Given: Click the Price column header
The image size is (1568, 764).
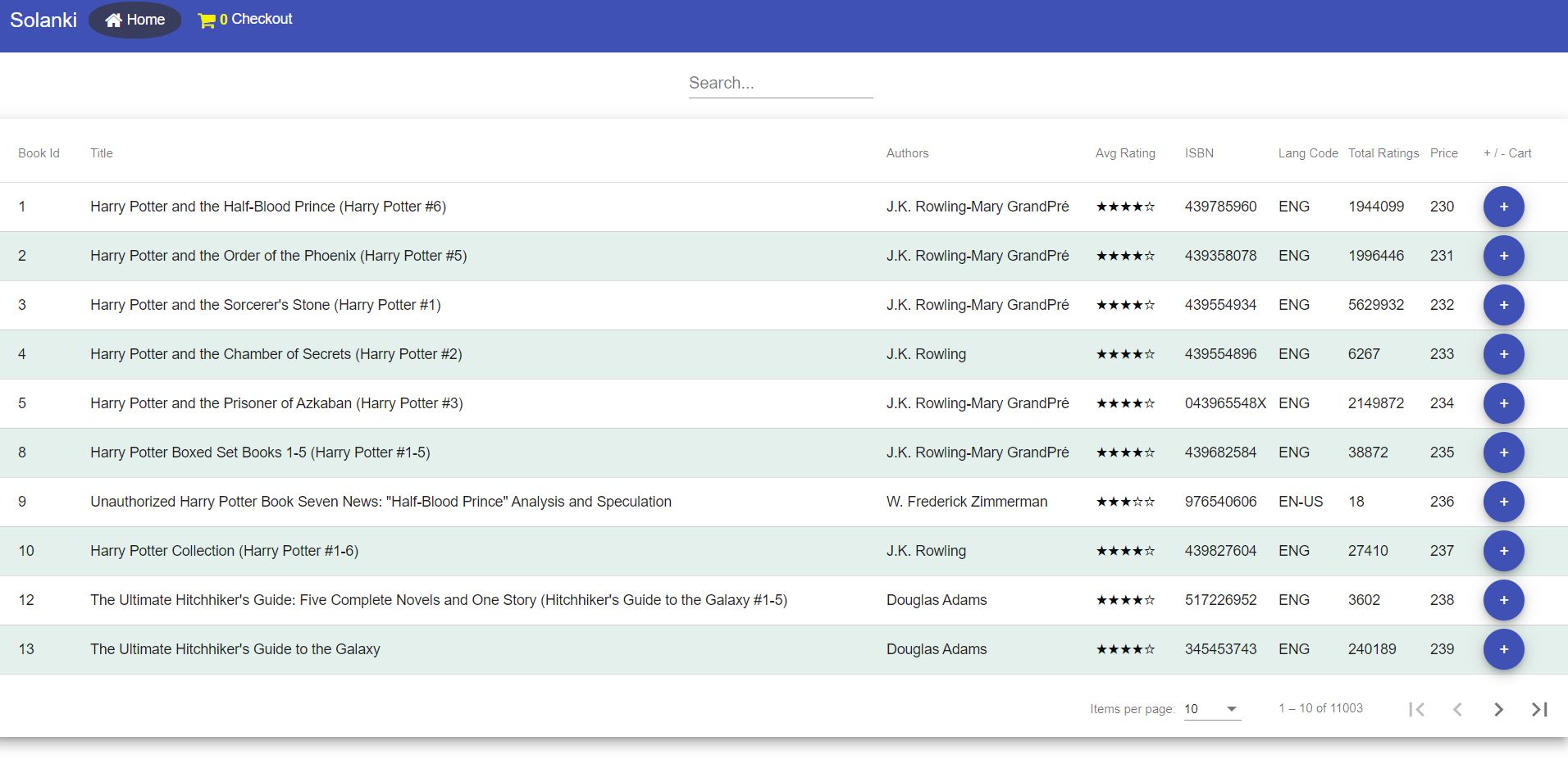Looking at the screenshot, I should click(x=1444, y=153).
